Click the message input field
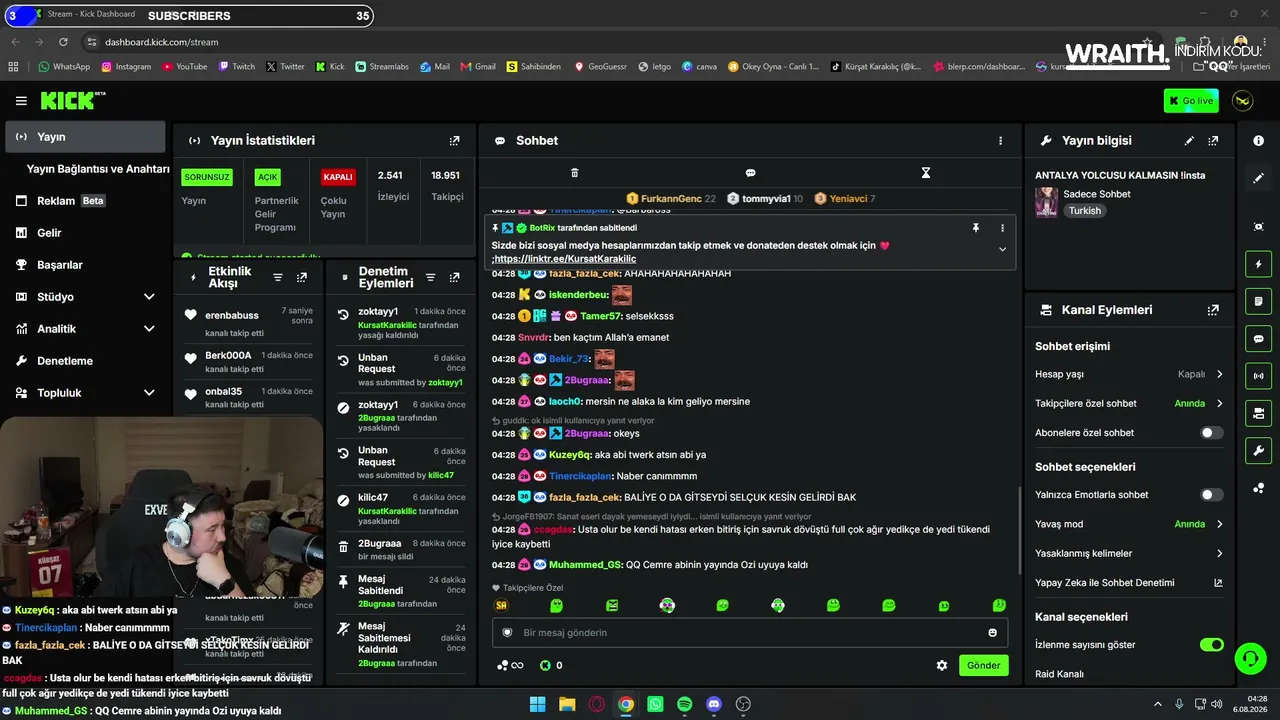Viewport: 1280px width, 720px height. (x=750, y=632)
